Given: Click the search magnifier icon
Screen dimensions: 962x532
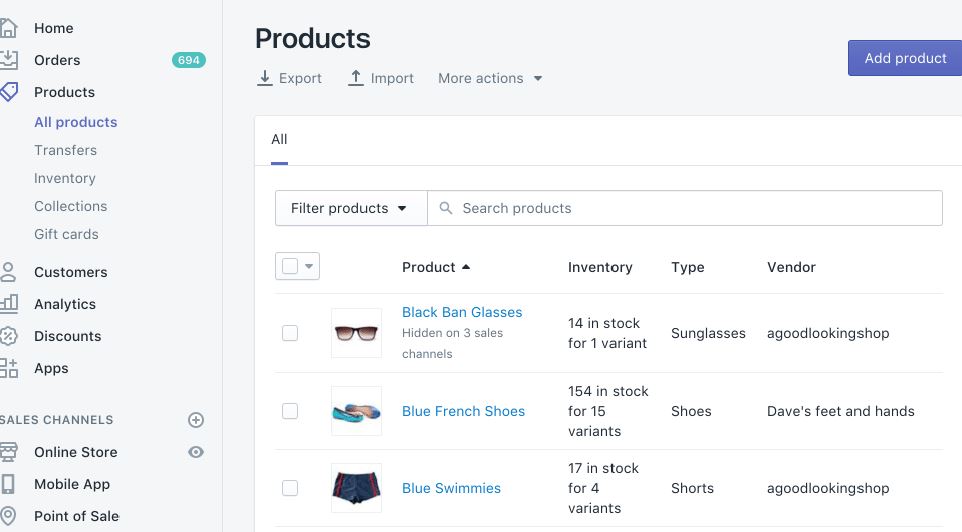Looking at the screenshot, I should 446,208.
